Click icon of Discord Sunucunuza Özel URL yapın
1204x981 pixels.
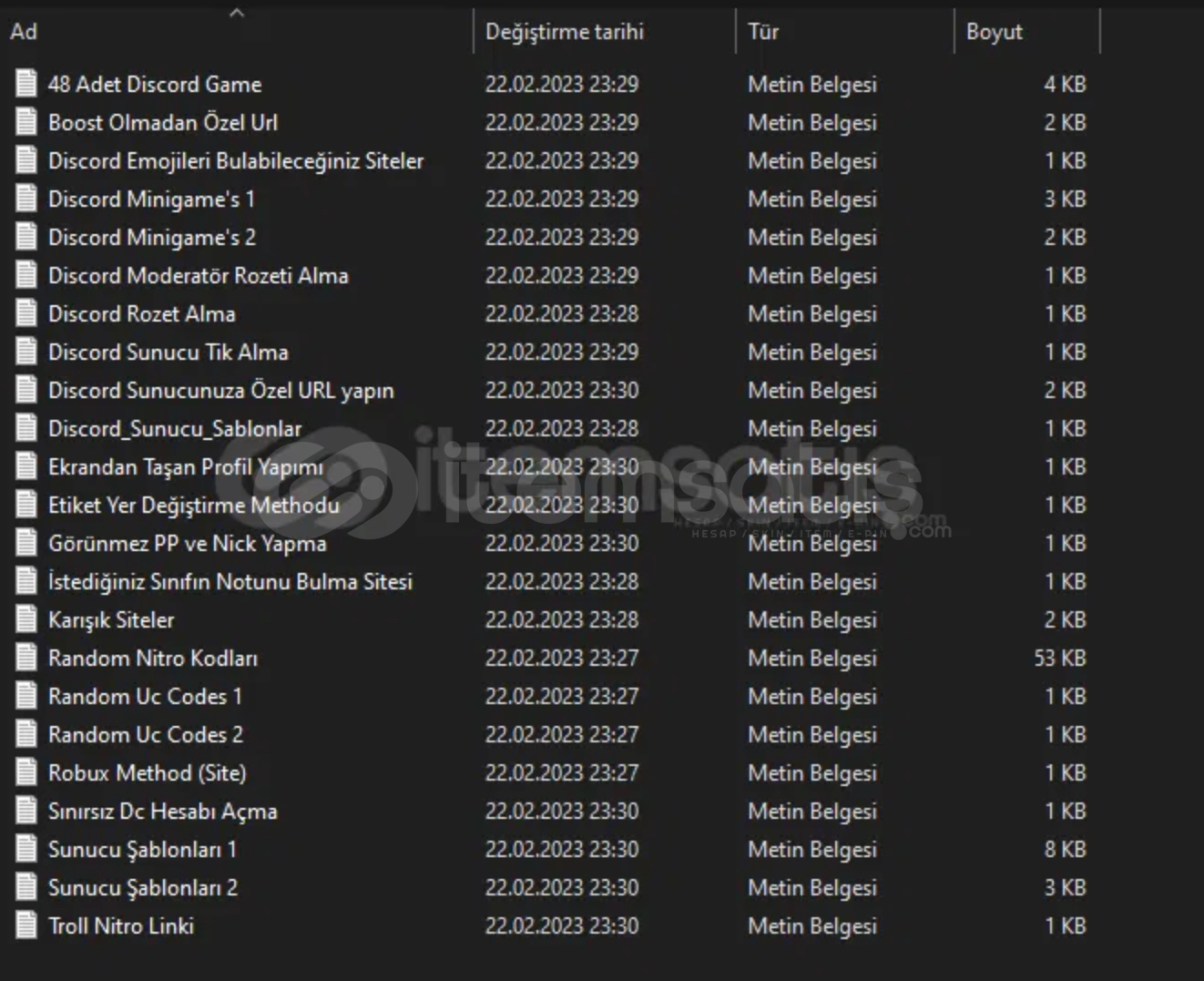click(26, 390)
